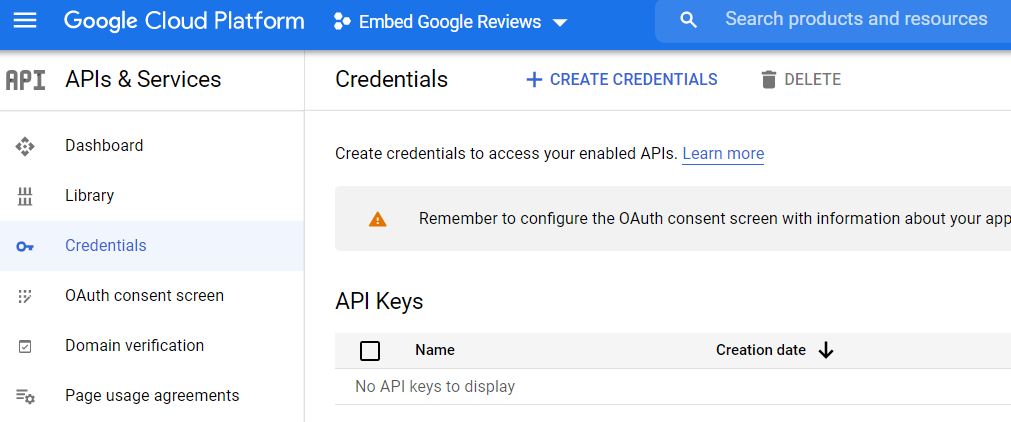Viewport: 1011px width, 422px height.
Task: Click the Page usage agreements icon
Action: 26,396
